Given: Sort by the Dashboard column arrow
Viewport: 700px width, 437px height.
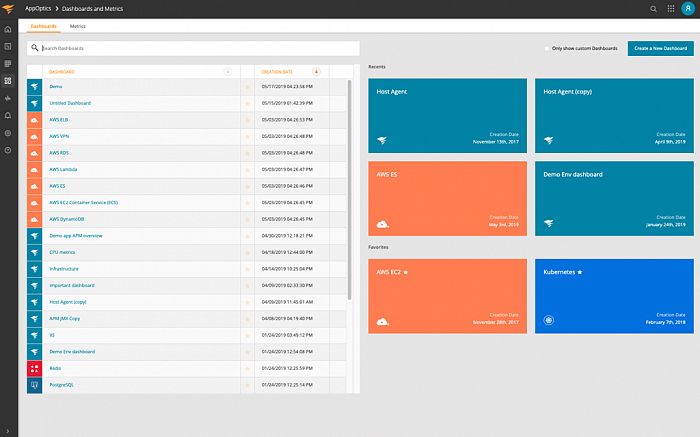Looking at the screenshot, I should point(228,71).
